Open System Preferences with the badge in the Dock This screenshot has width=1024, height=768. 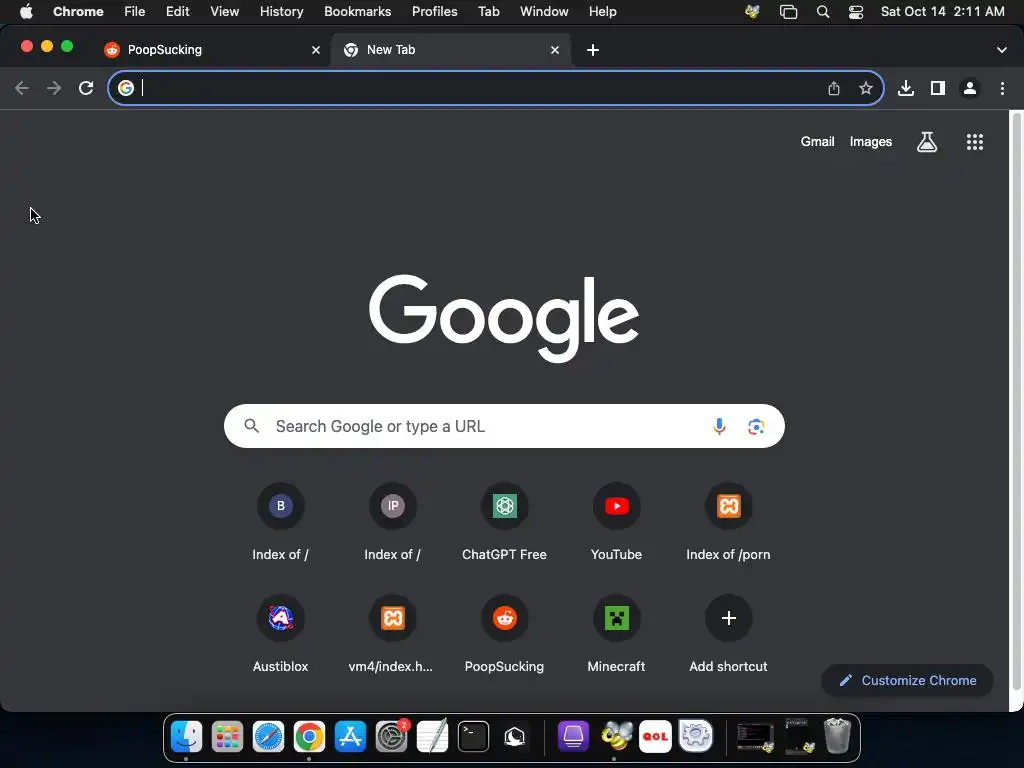391,737
